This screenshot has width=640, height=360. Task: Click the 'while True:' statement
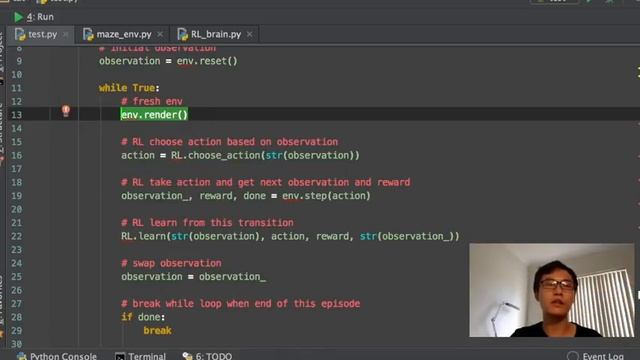click(129, 88)
